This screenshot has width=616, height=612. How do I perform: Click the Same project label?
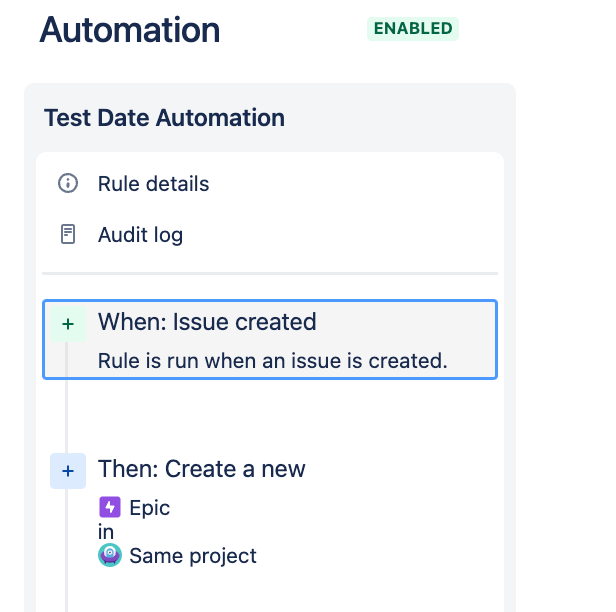click(x=193, y=556)
